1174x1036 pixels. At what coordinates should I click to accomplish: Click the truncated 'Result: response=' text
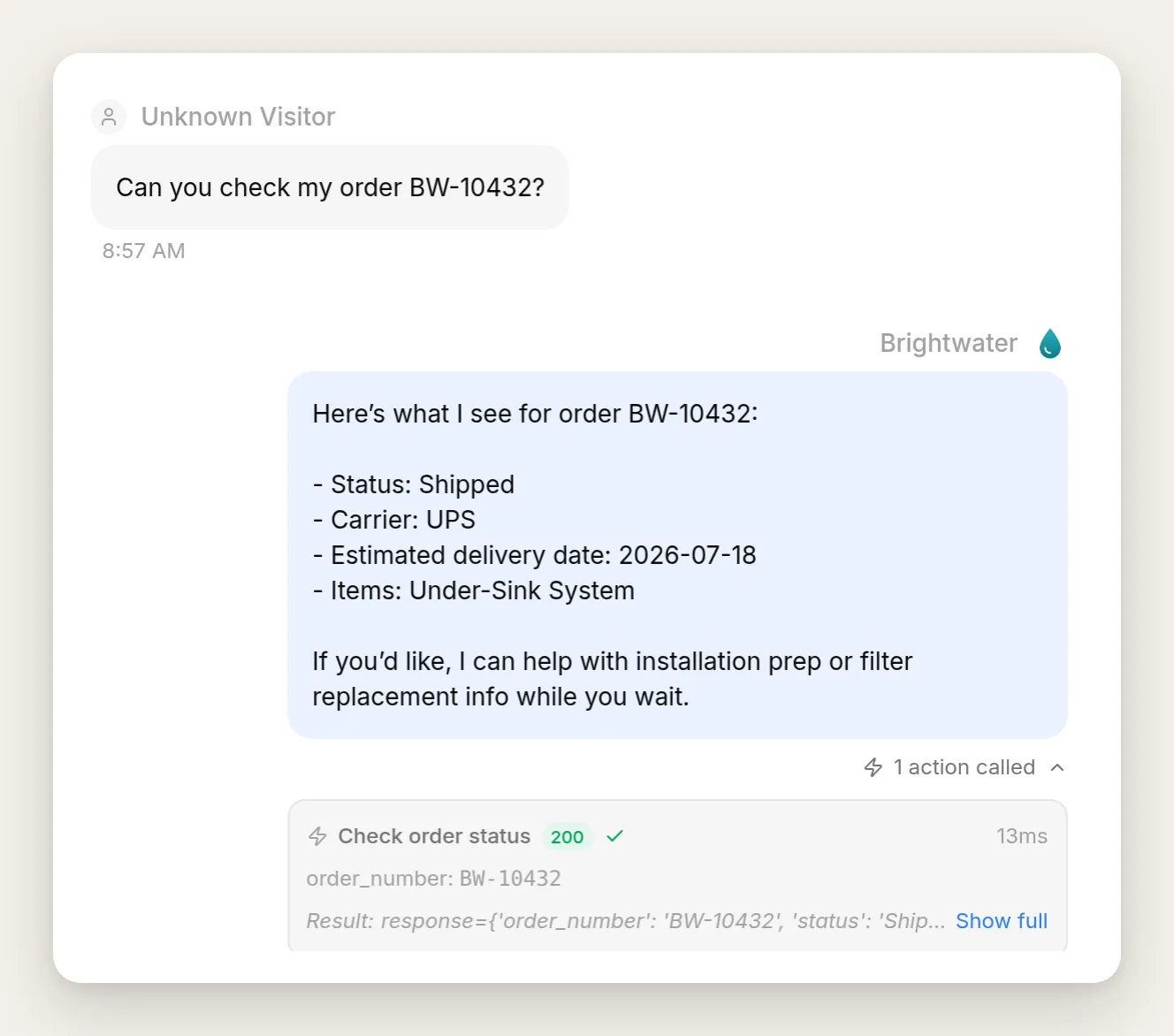coord(626,921)
